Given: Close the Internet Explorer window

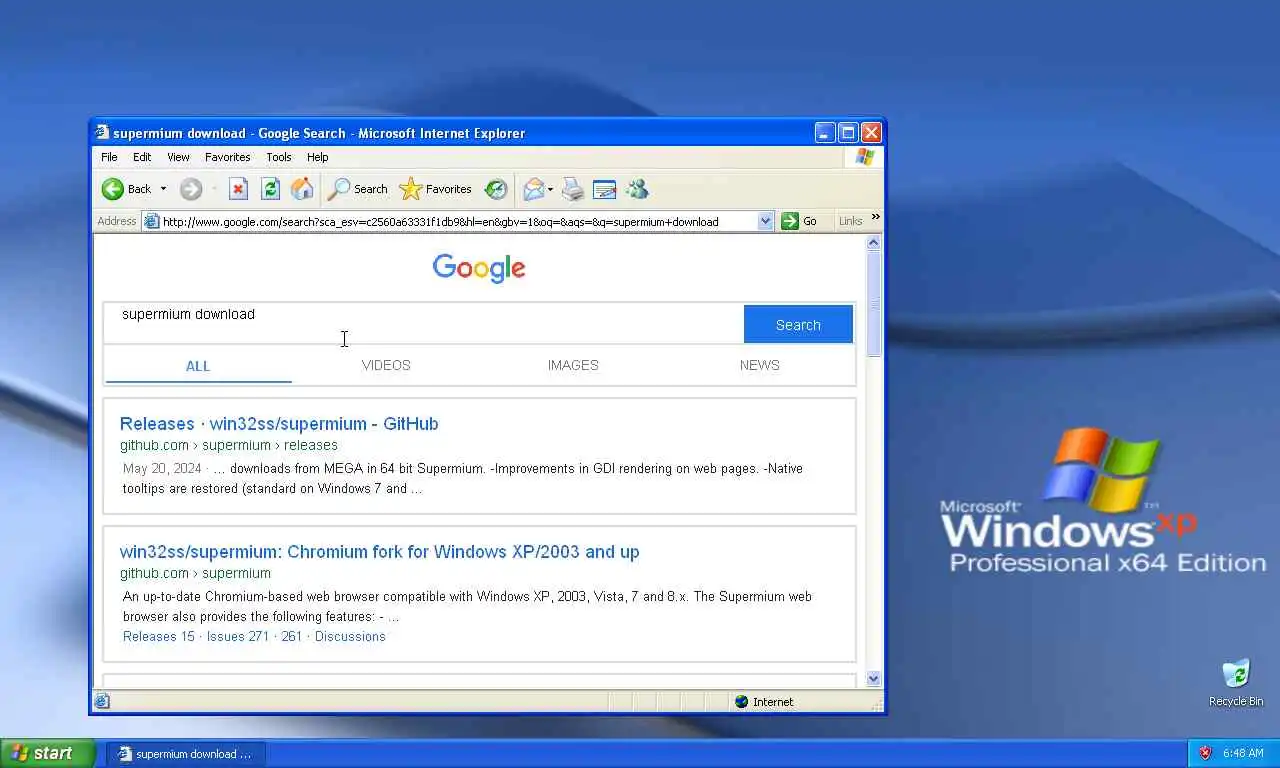Looking at the screenshot, I should tap(871, 132).
